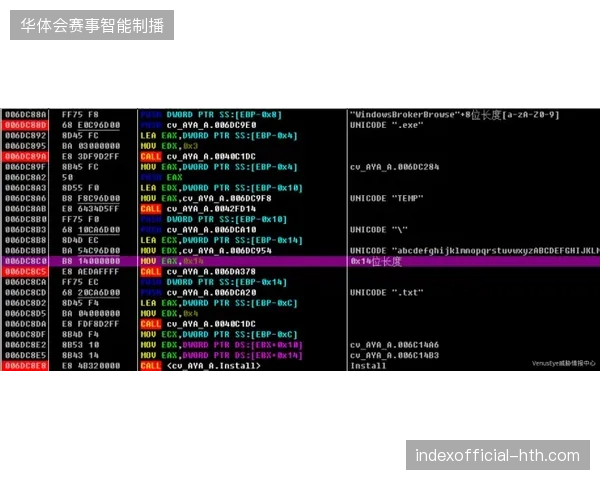Image resolution: width=600 pixels, height=480 pixels.
Task: Select instruction MOV EAX,cv_AYA_A.006DC9F8
Action: (x=206, y=198)
